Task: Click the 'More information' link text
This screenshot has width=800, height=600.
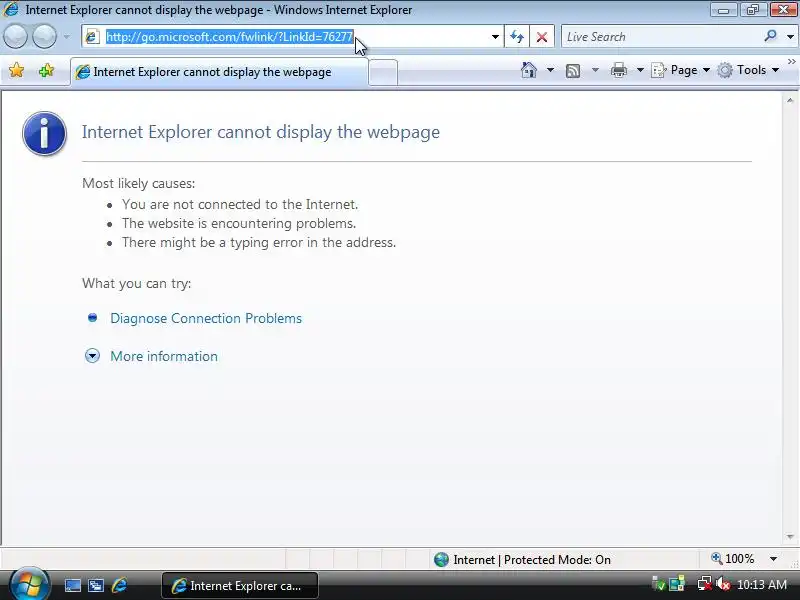Action: pos(164,356)
